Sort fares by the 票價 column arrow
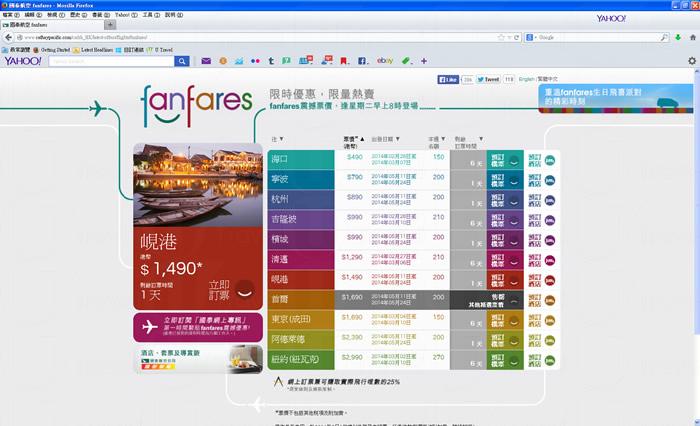Screen dimensions: 700x426 pos(362,140)
